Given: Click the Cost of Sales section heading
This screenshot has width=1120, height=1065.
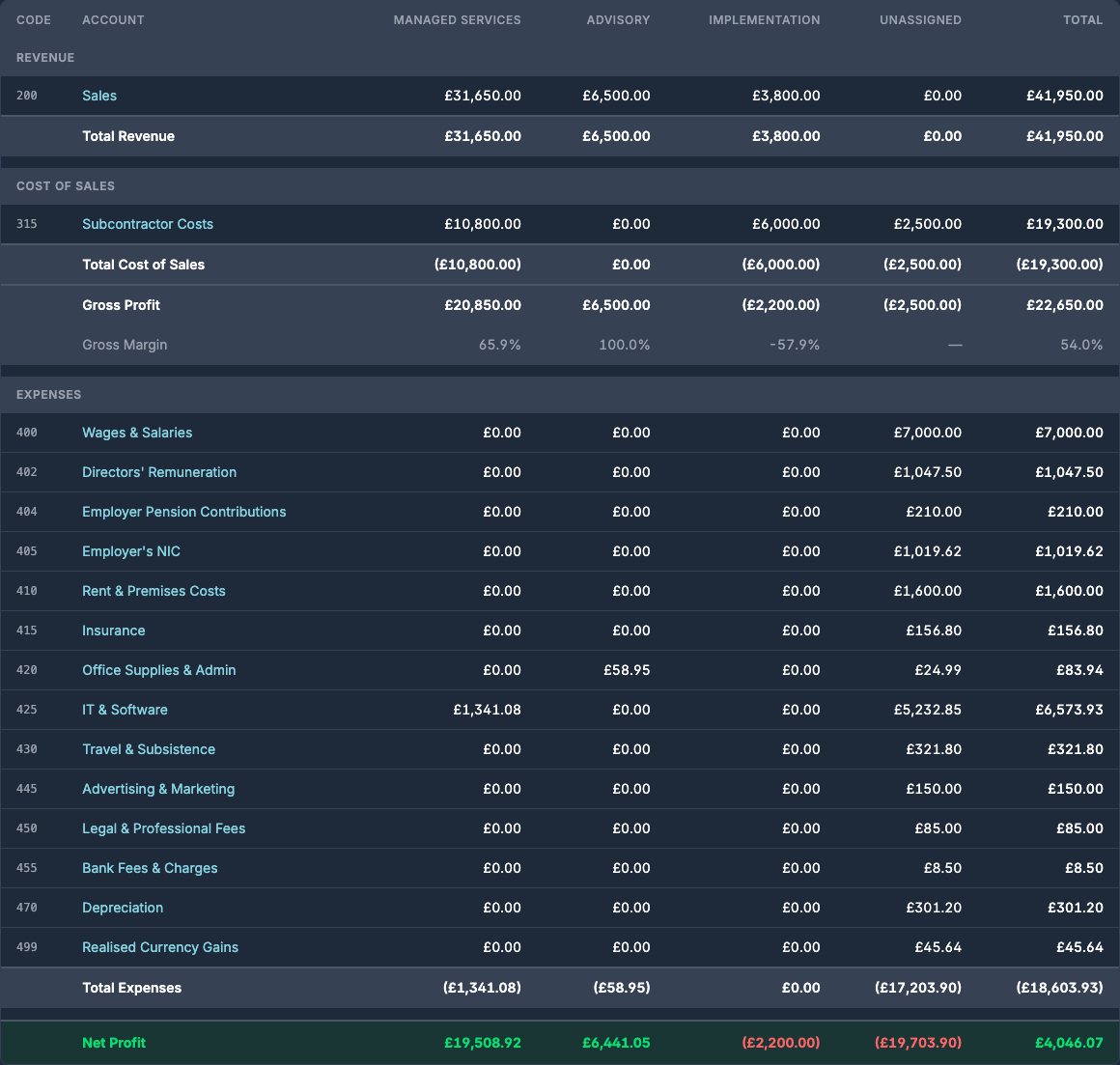Looking at the screenshot, I should point(66,186).
